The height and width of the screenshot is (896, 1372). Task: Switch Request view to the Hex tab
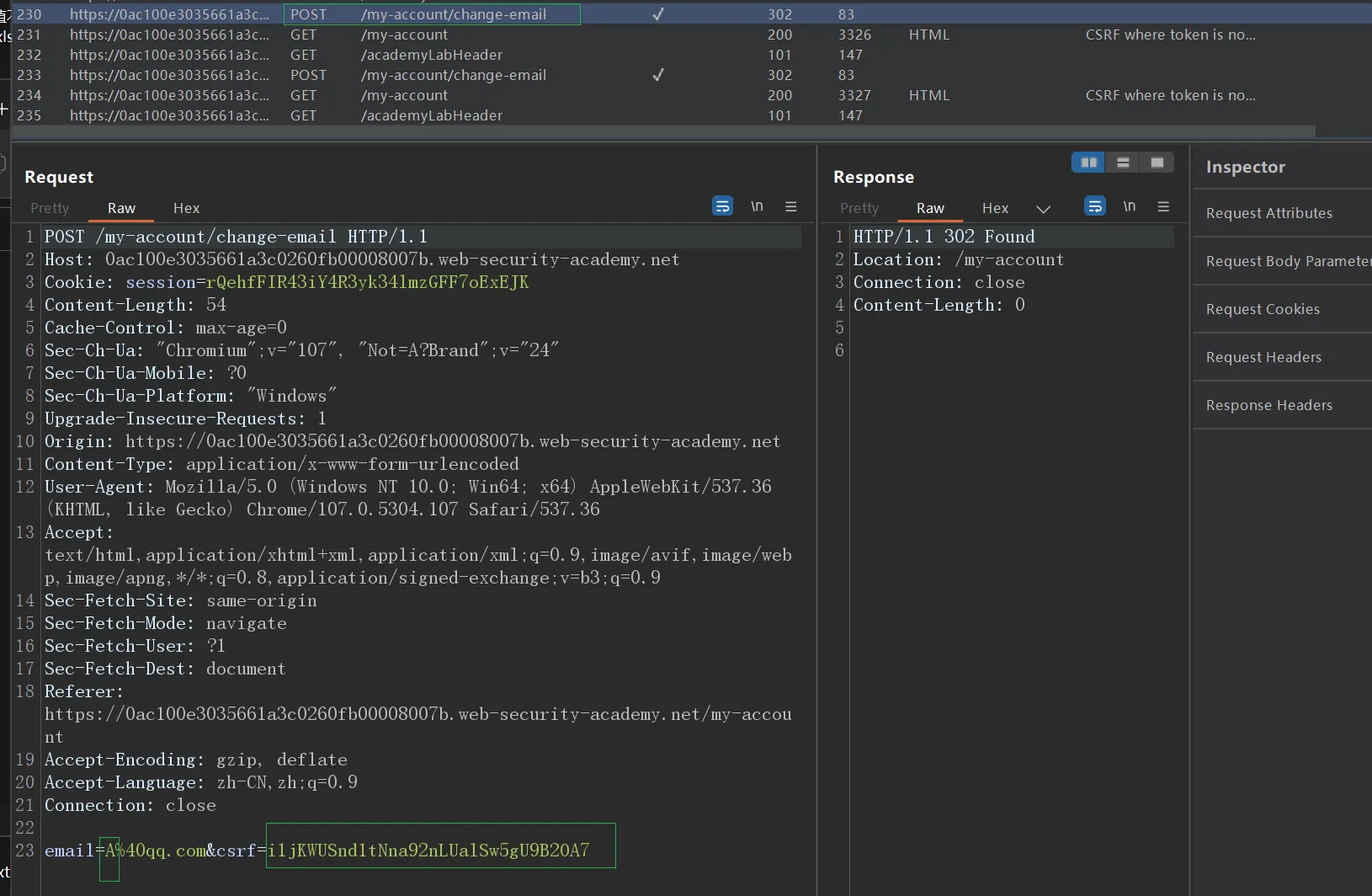(x=186, y=208)
